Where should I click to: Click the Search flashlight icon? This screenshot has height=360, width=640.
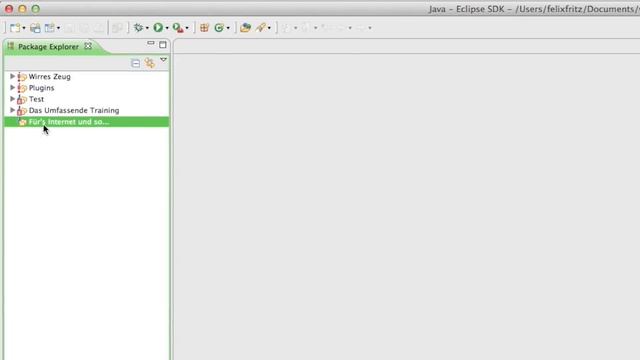click(x=260, y=28)
